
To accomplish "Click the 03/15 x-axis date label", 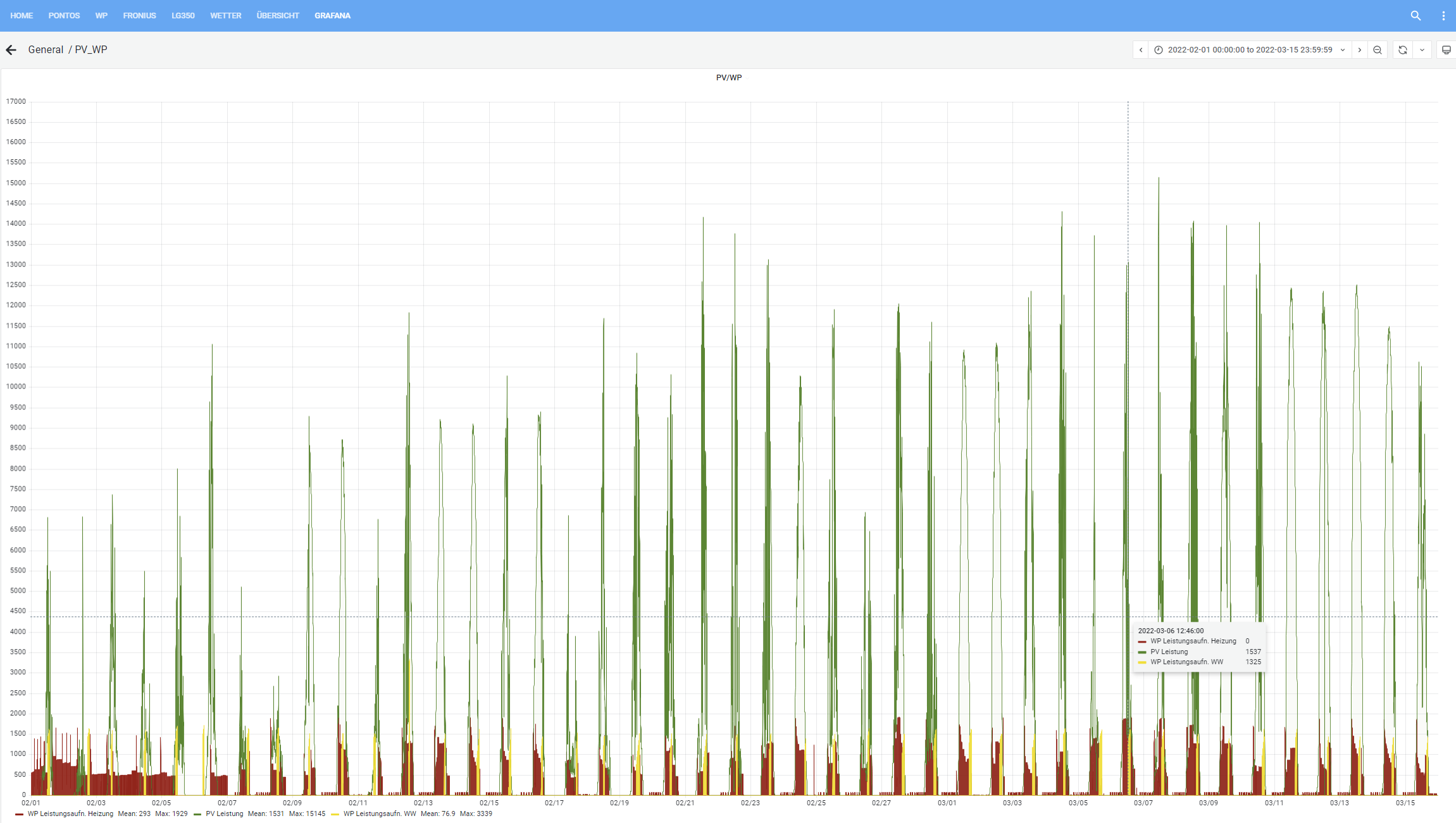I will coord(1405,803).
